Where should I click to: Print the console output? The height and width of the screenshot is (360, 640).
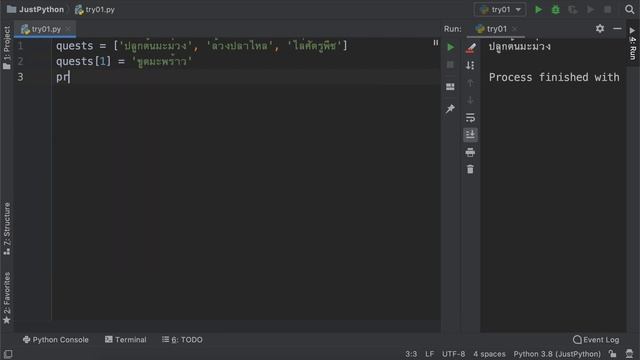pos(470,152)
